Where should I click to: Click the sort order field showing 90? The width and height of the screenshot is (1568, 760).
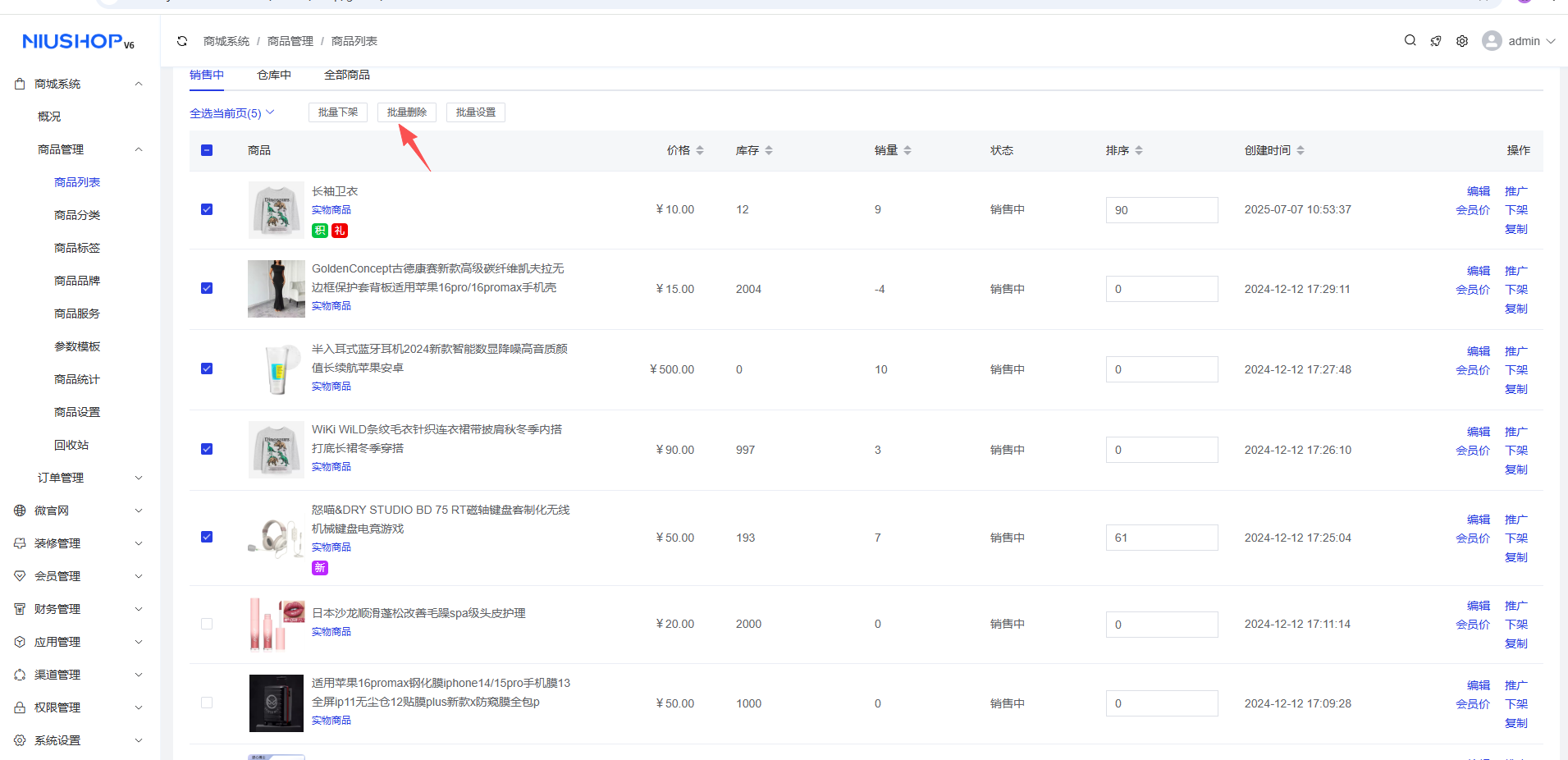[x=1161, y=210]
